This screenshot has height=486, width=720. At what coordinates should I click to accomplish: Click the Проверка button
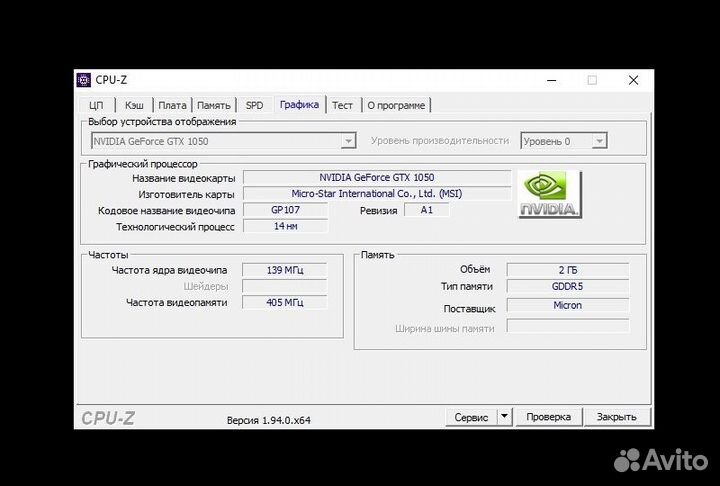tap(549, 417)
